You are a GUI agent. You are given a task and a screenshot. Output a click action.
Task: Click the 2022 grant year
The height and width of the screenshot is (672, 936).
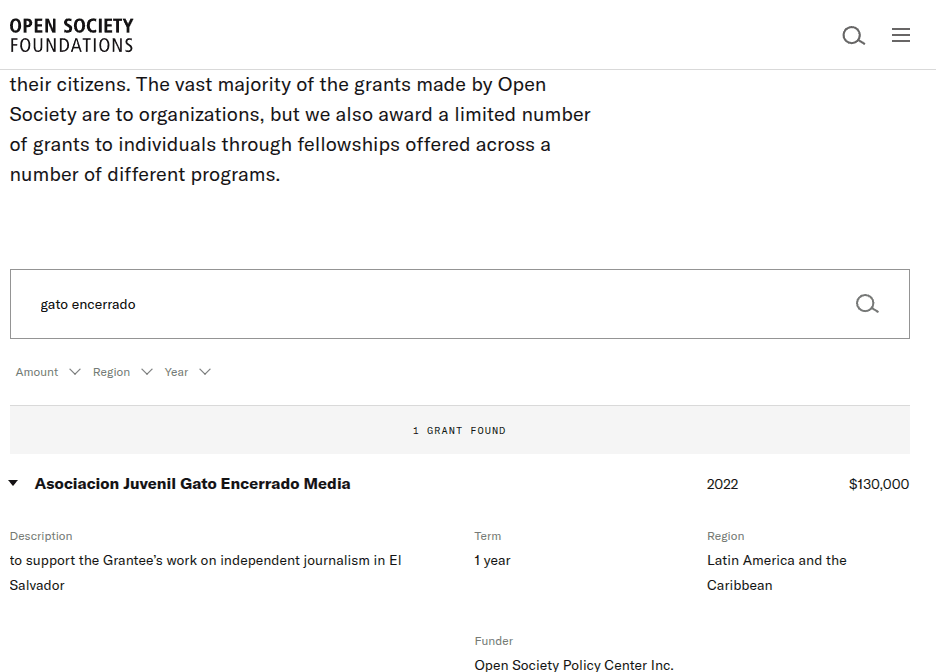click(722, 484)
